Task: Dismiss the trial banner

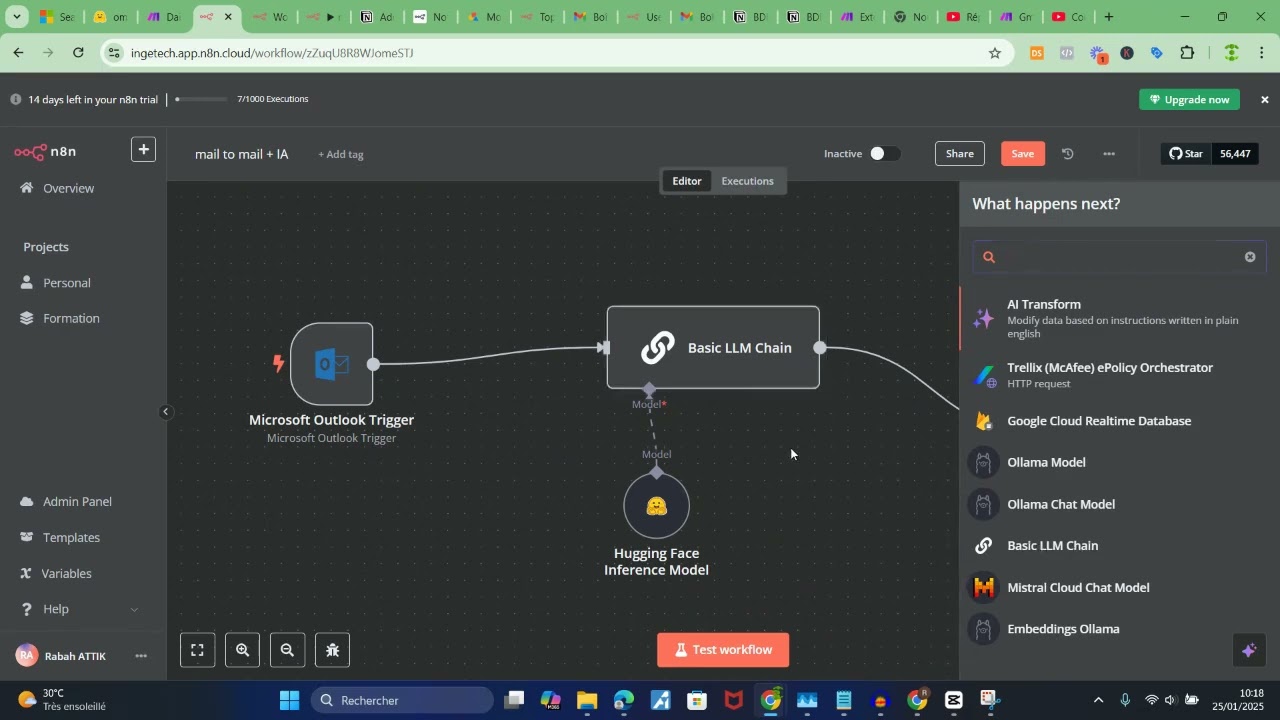Action: (x=1264, y=99)
